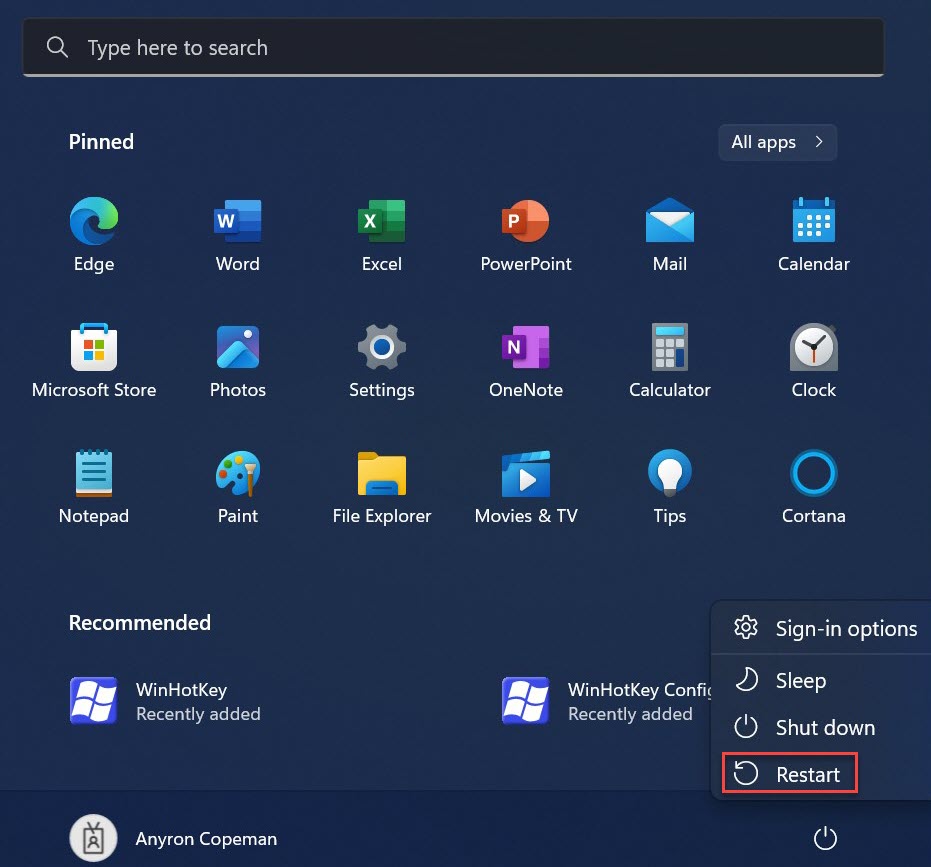Launch Word from pinned apps
The image size is (931, 867).
[x=238, y=235]
